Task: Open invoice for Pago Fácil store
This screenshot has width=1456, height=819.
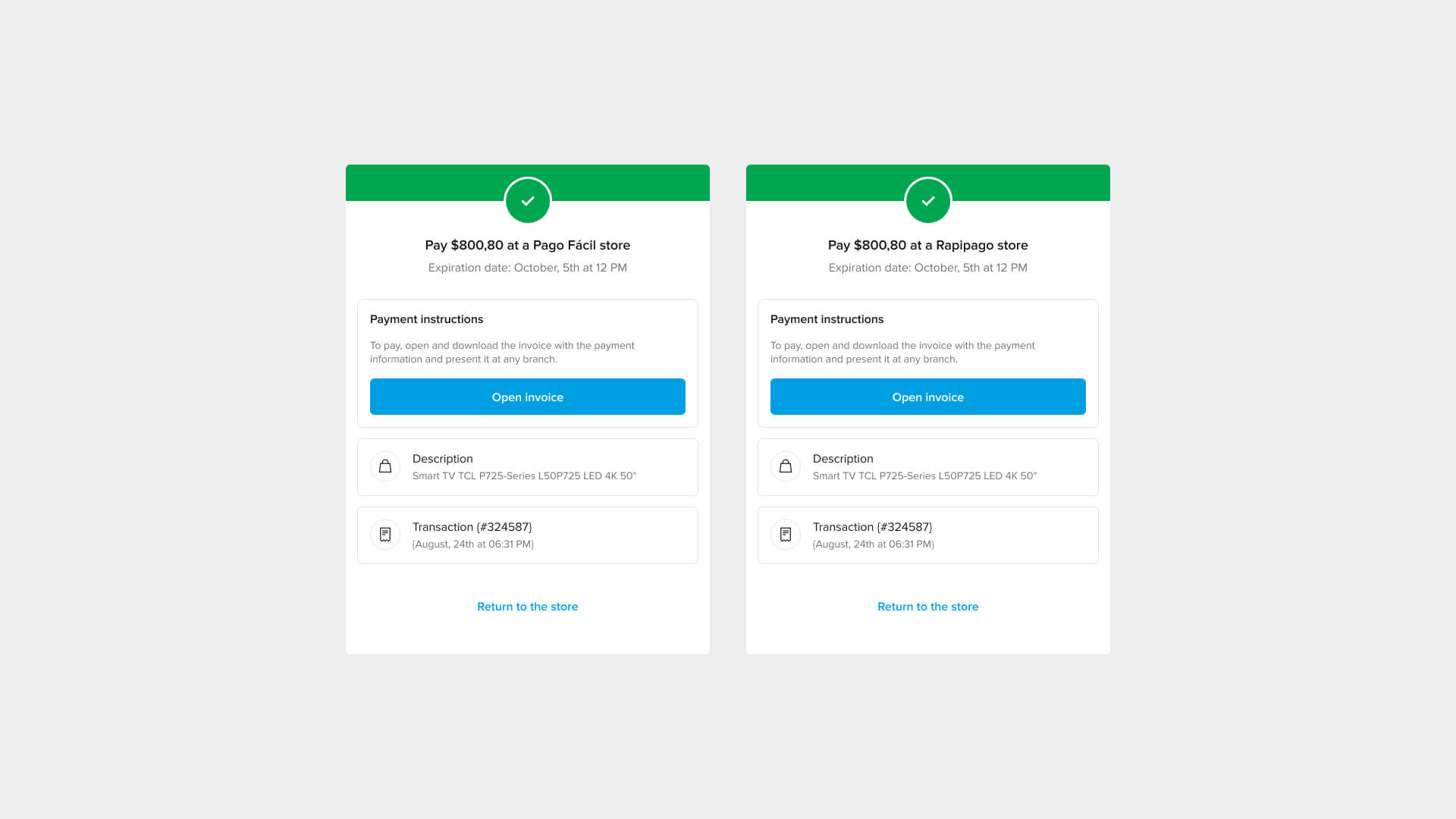Action: (527, 396)
